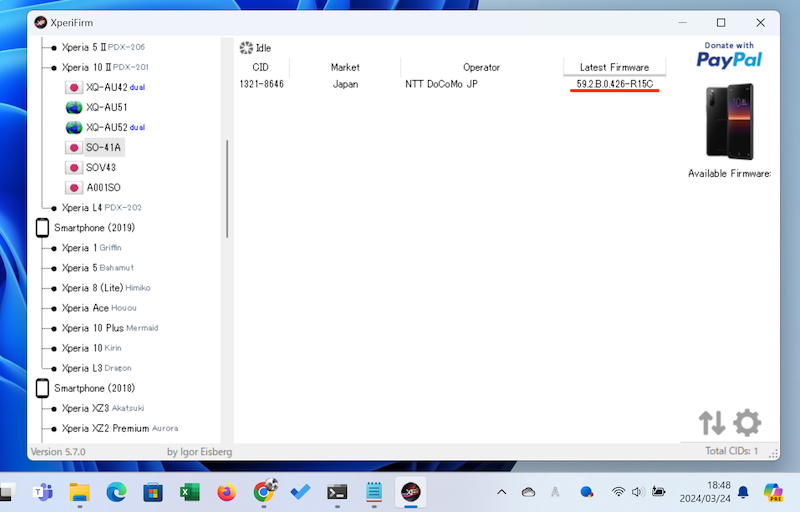Expand the Xperia 1 Griffin tree node

coord(54,248)
